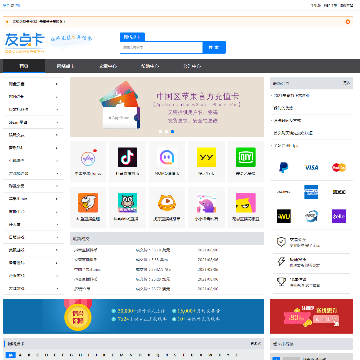
Task: Select the first carousel dot
Action: [x=160, y=132]
